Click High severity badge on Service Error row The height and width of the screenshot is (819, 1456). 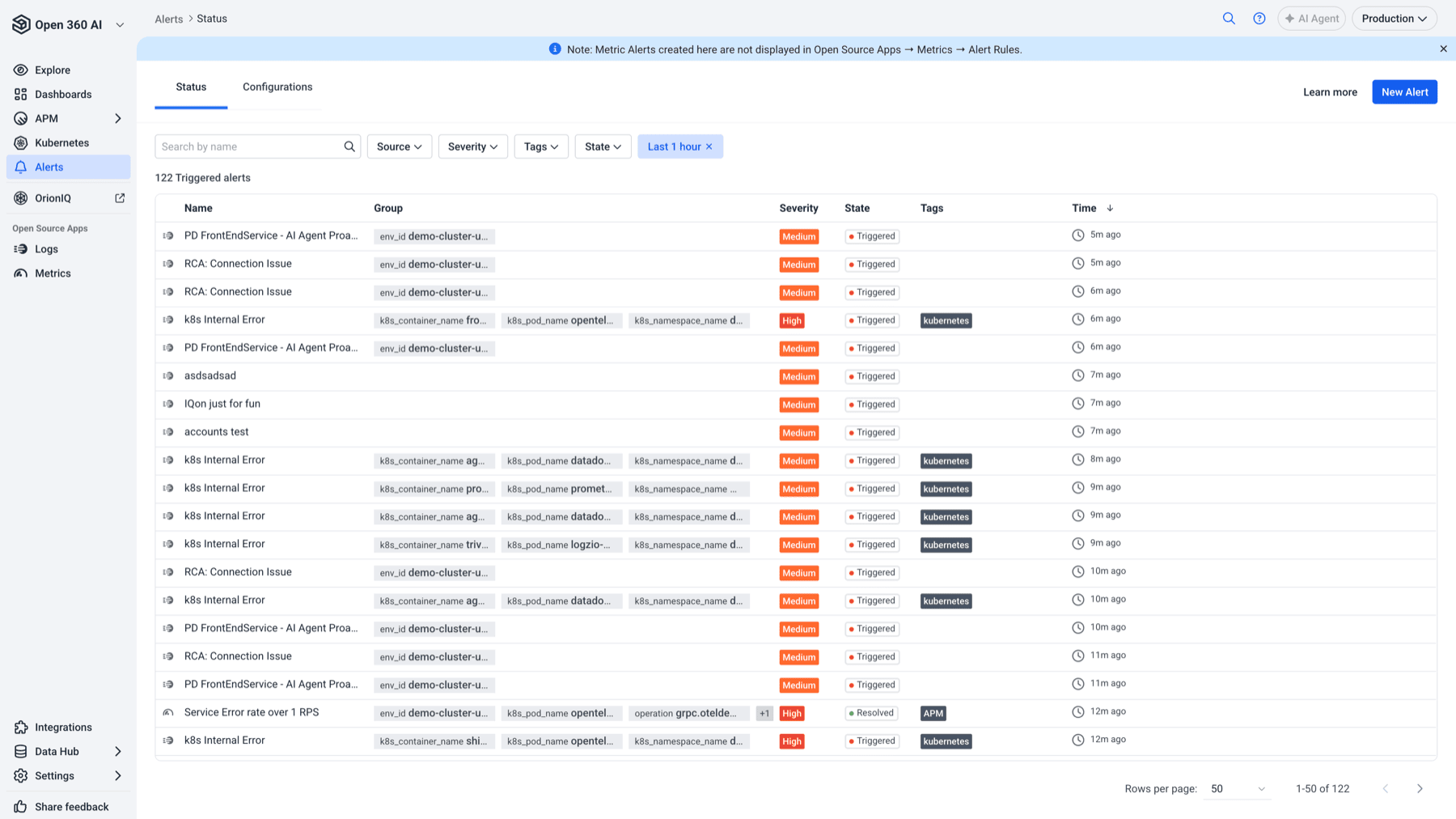pos(792,713)
